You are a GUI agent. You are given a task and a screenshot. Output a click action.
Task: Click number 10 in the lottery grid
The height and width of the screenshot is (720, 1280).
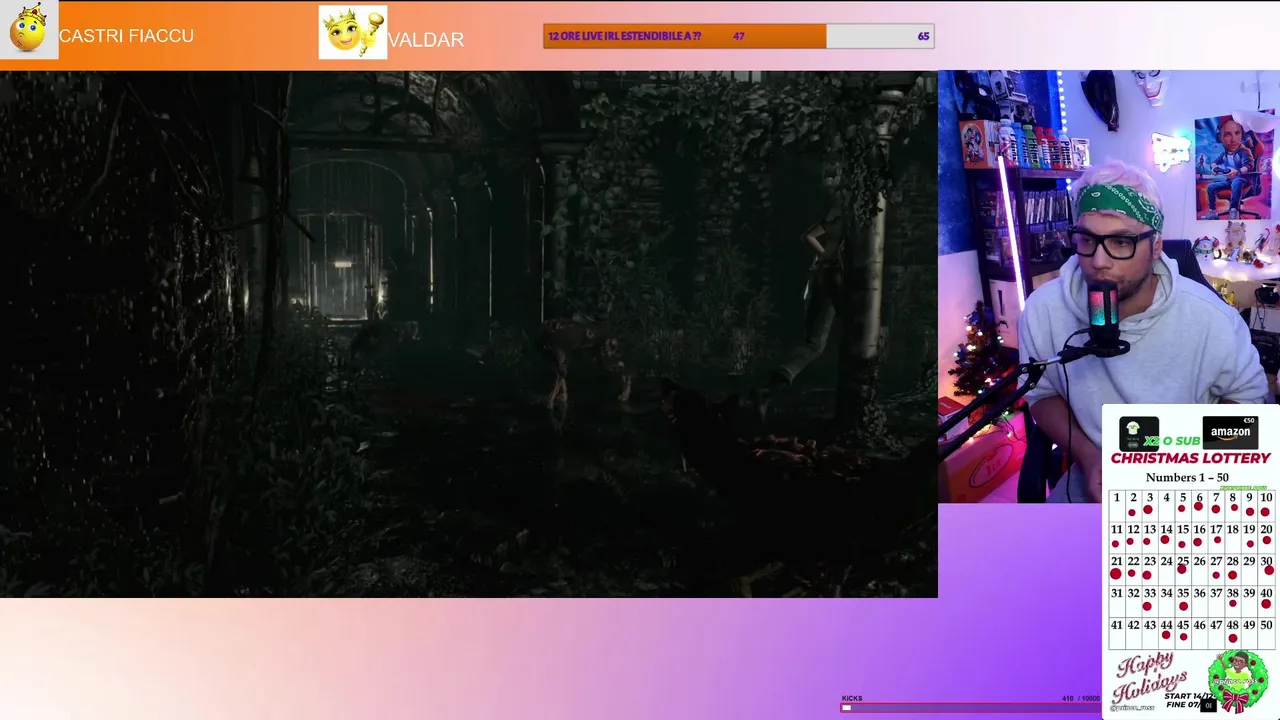point(1266,498)
